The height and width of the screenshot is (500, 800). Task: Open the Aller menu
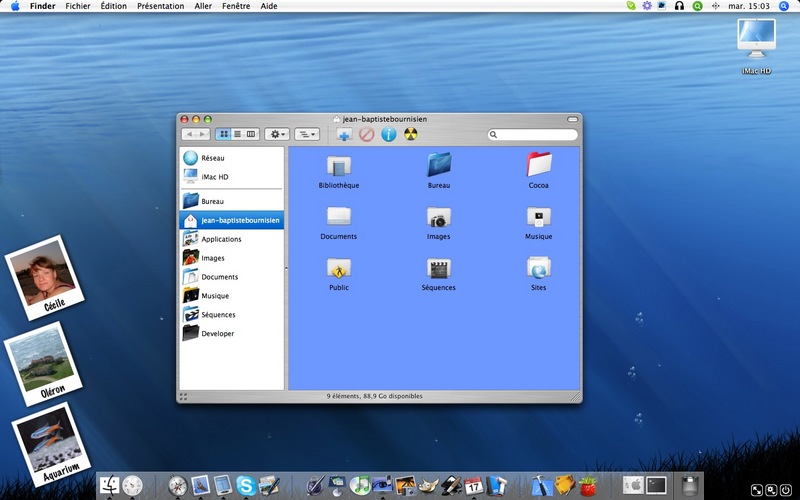(x=203, y=6)
